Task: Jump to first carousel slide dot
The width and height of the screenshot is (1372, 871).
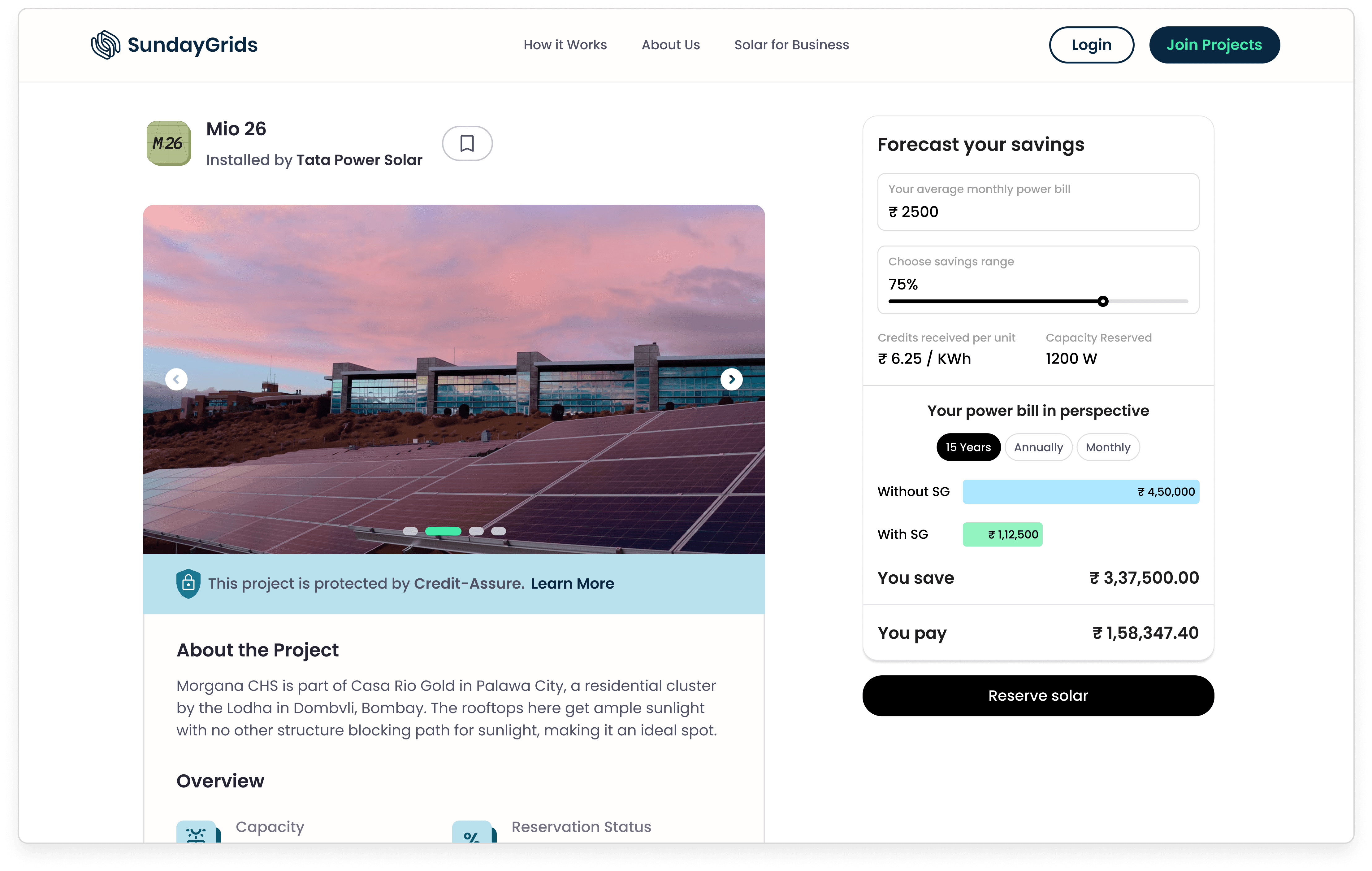Action: [410, 531]
